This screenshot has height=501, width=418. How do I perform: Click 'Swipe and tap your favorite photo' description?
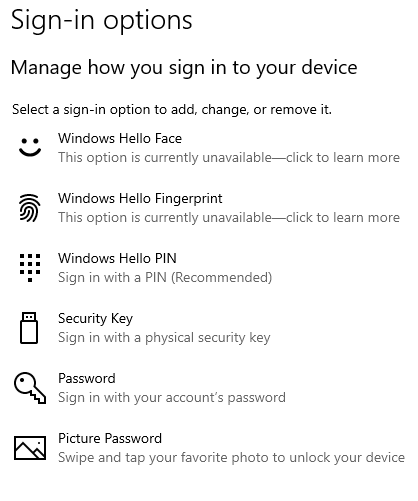(231, 457)
